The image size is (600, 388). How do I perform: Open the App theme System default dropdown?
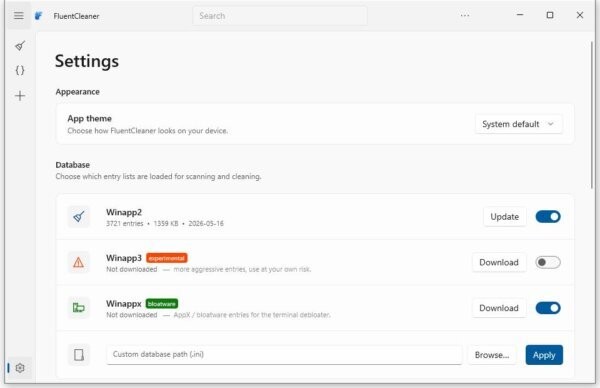pyautogui.click(x=518, y=124)
